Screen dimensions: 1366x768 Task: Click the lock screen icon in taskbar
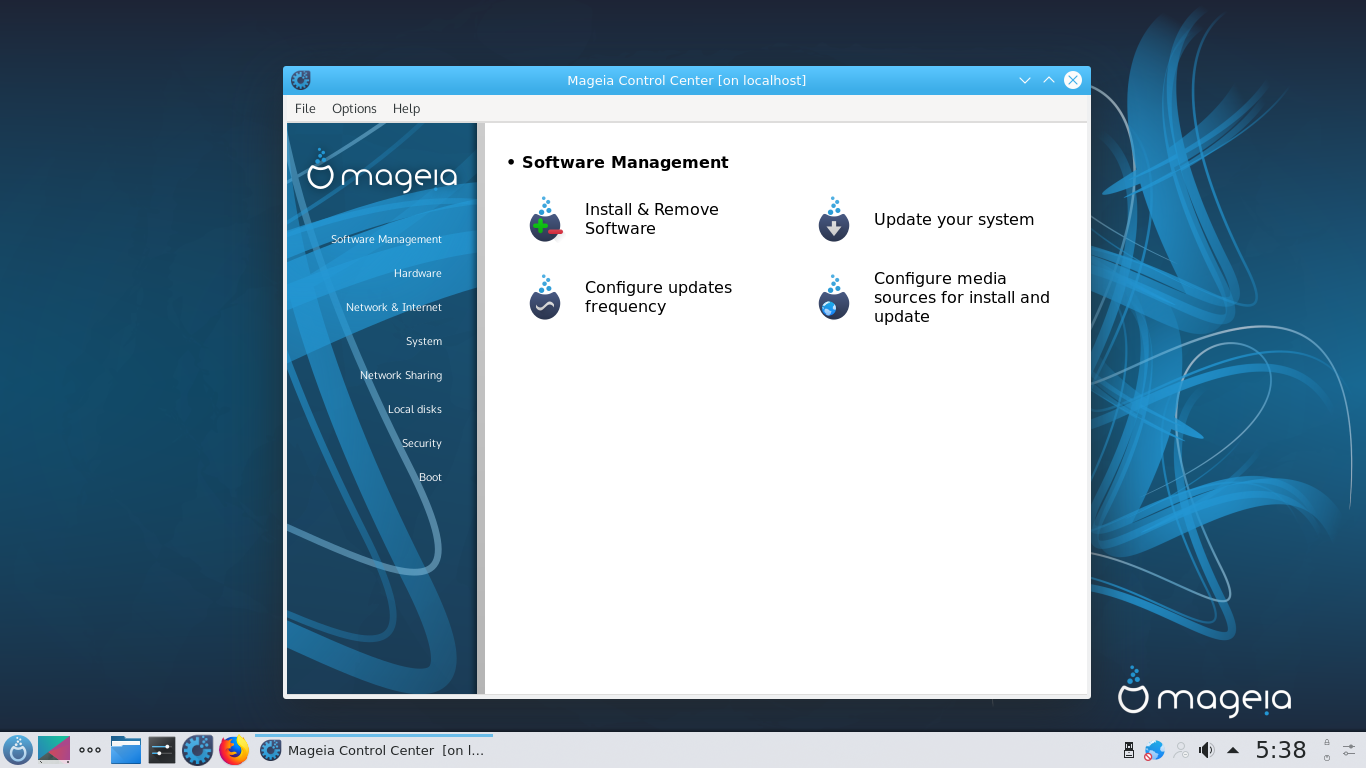pyautogui.click(x=1327, y=743)
